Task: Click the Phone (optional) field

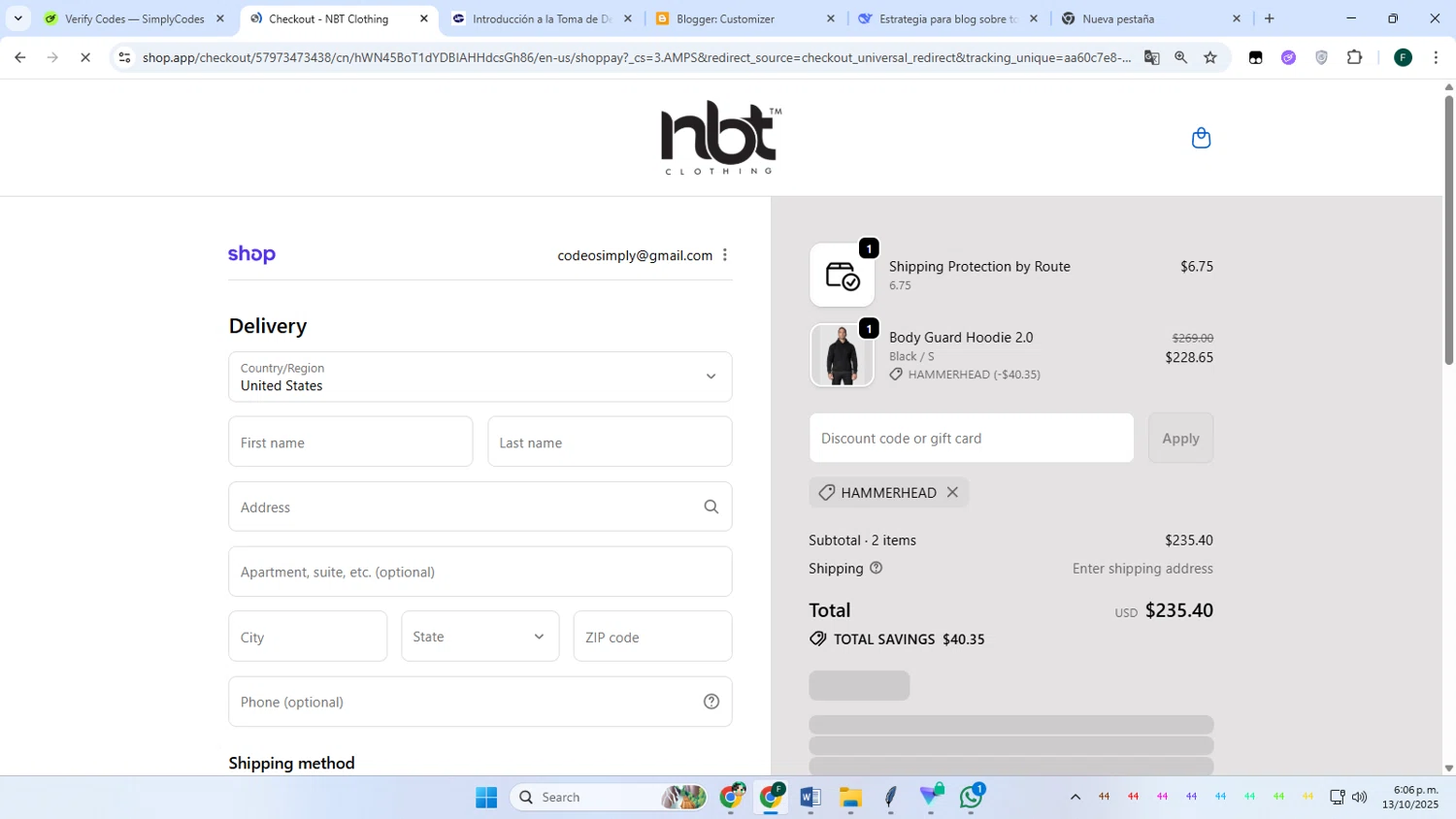Action: (x=480, y=702)
